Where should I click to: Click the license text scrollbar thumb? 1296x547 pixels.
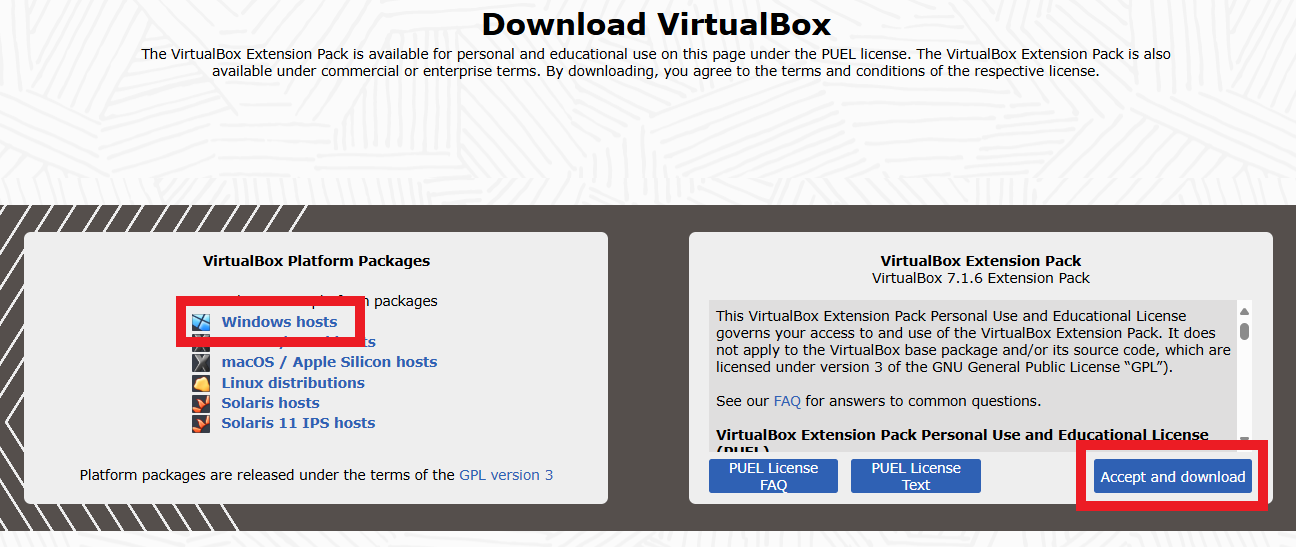1244,331
